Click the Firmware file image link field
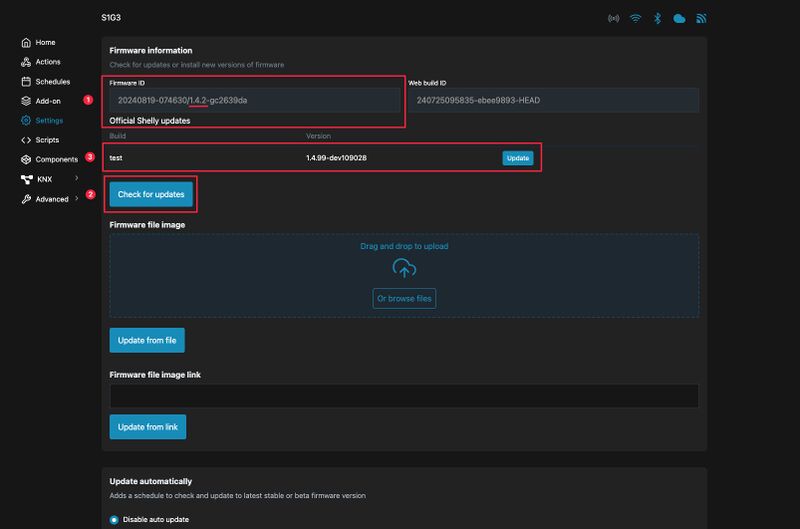 [404, 396]
